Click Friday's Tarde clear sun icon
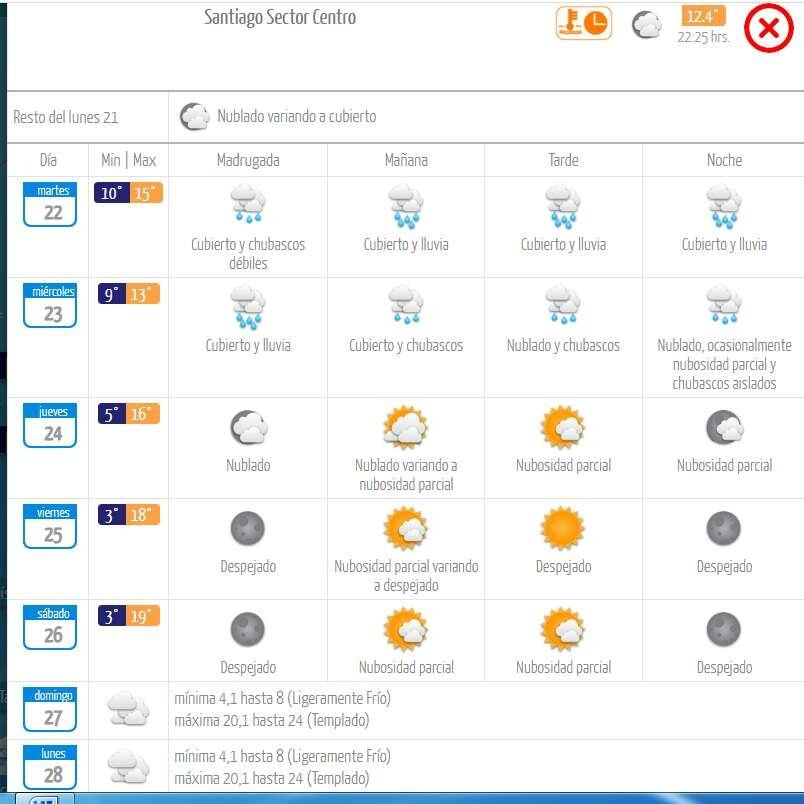804x804 pixels. pos(563,528)
